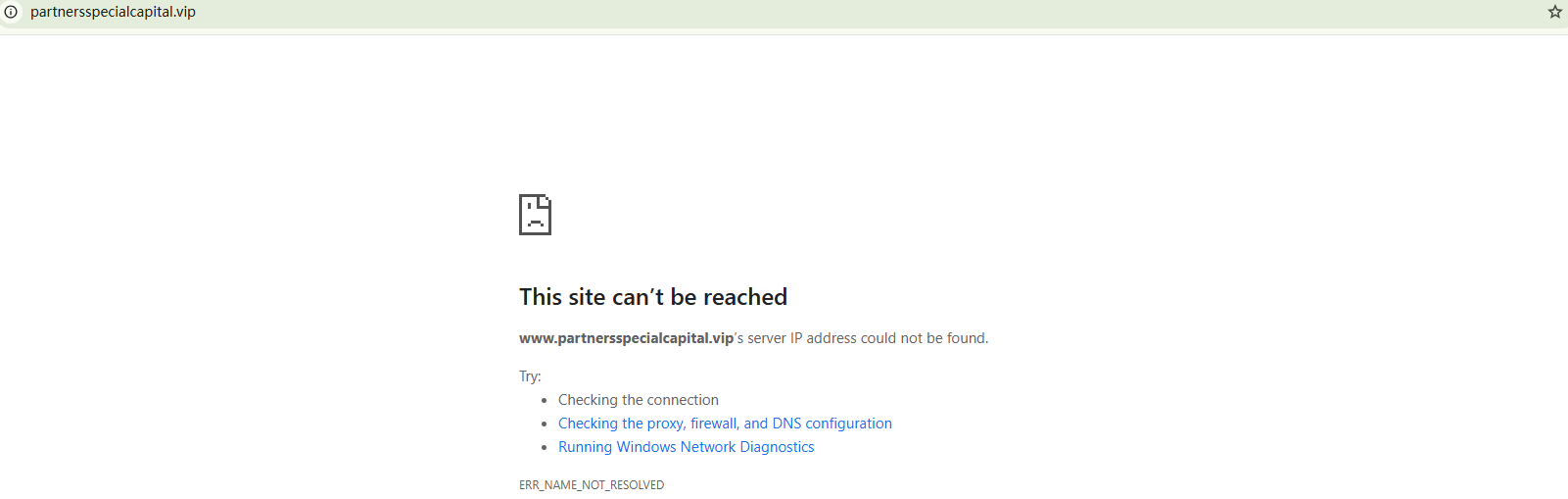Click the word "Diagnostics" in the Windows link
Screen dimensions: 1568x499
click(777, 447)
